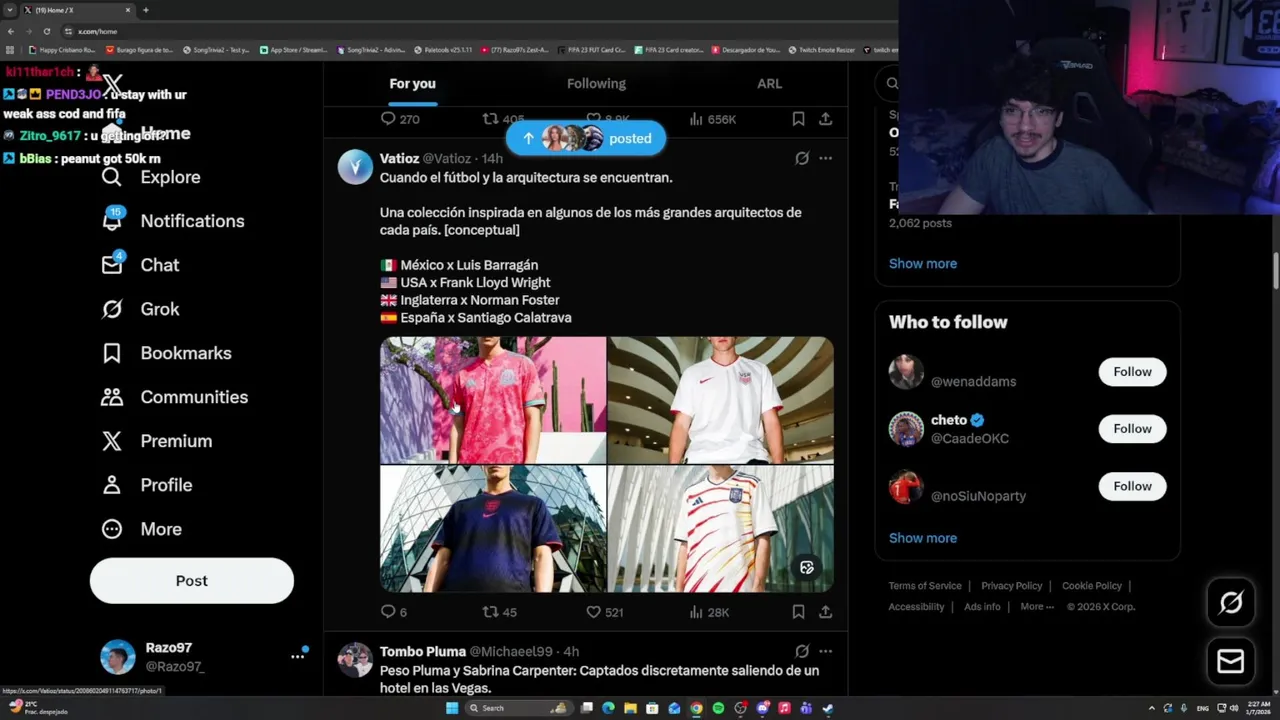Screen dimensions: 1280x720
Task: Switch to the ARL tab
Action: [x=769, y=84]
